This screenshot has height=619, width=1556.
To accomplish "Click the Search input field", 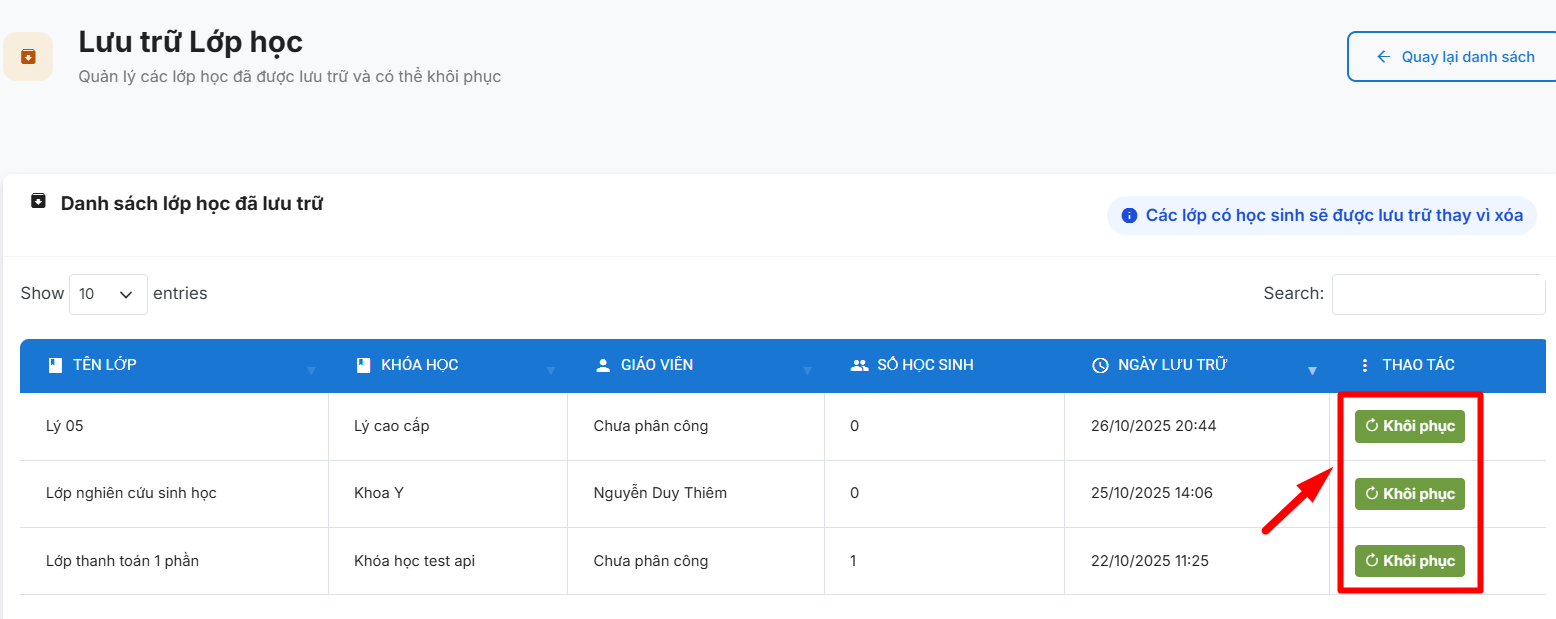I will click(x=1437, y=294).
